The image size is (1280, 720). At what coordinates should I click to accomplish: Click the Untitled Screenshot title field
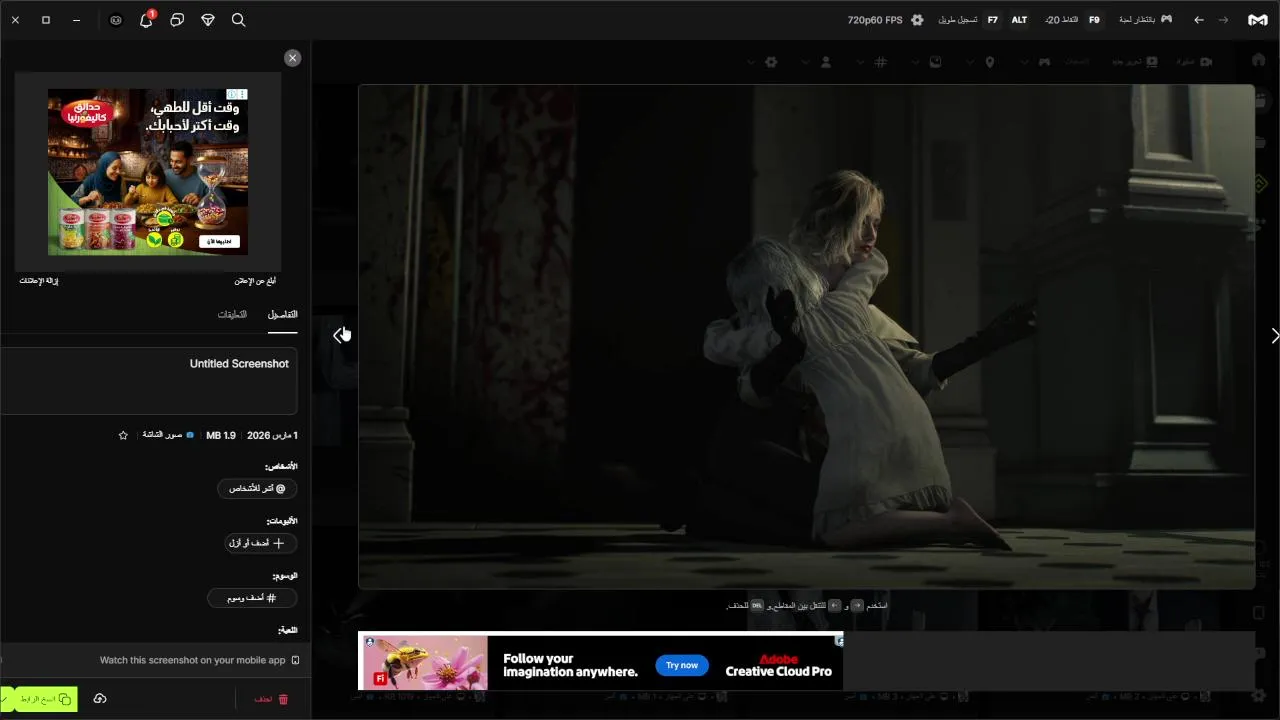148,381
